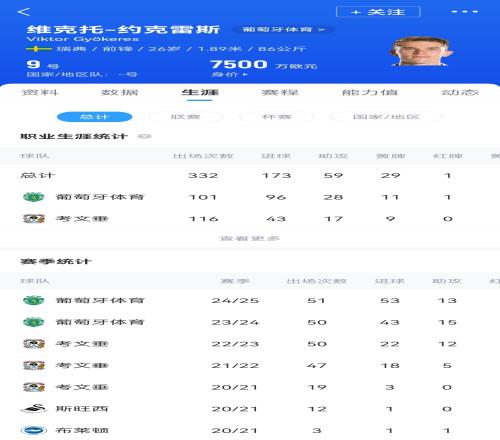Screen dimensions: 500x440
Task: Switch filter to 杯赛
Action: tap(277, 117)
